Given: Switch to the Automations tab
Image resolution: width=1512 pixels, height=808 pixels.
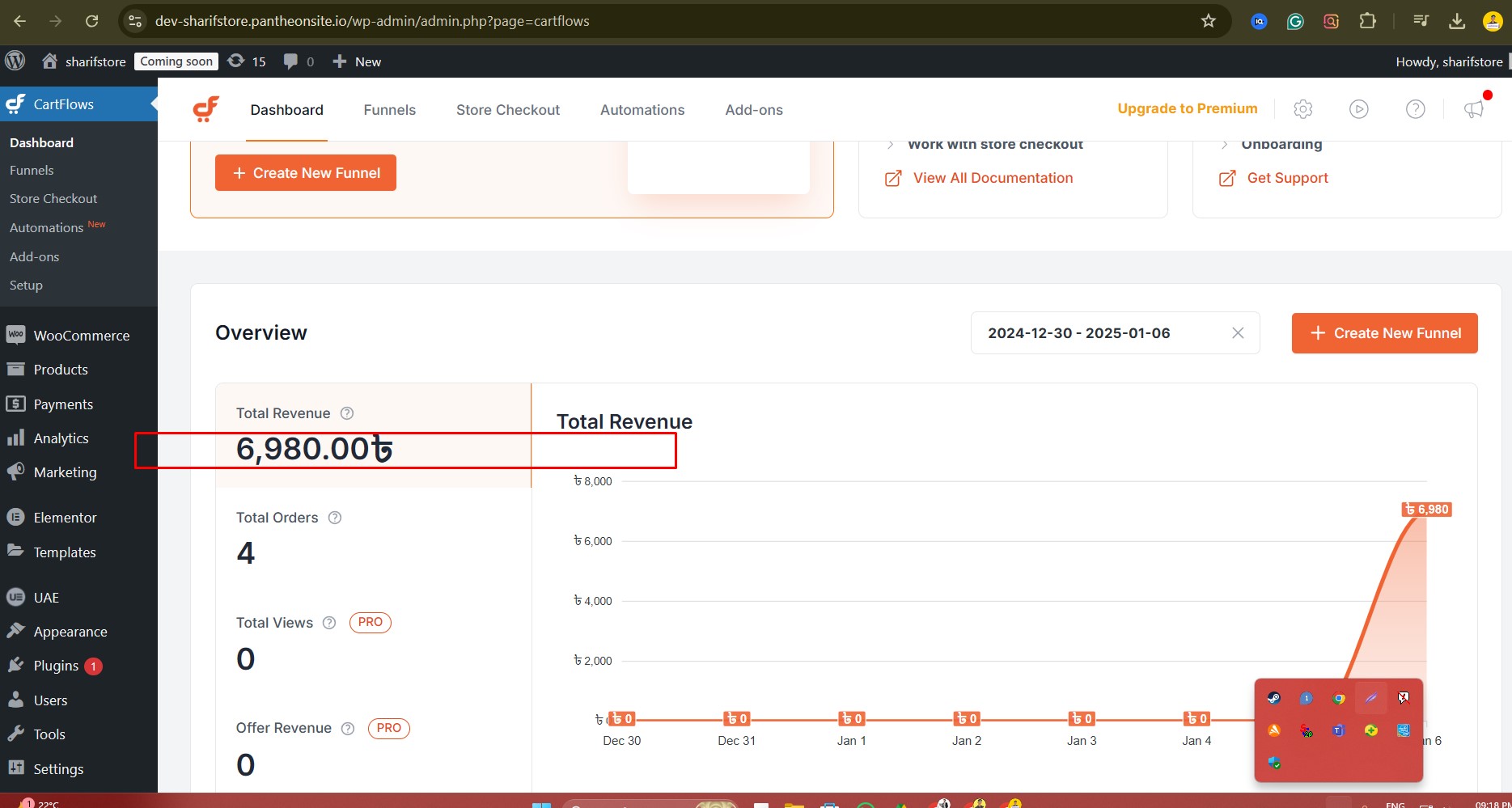Looking at the screenshot, I should (x=642, y=110).
